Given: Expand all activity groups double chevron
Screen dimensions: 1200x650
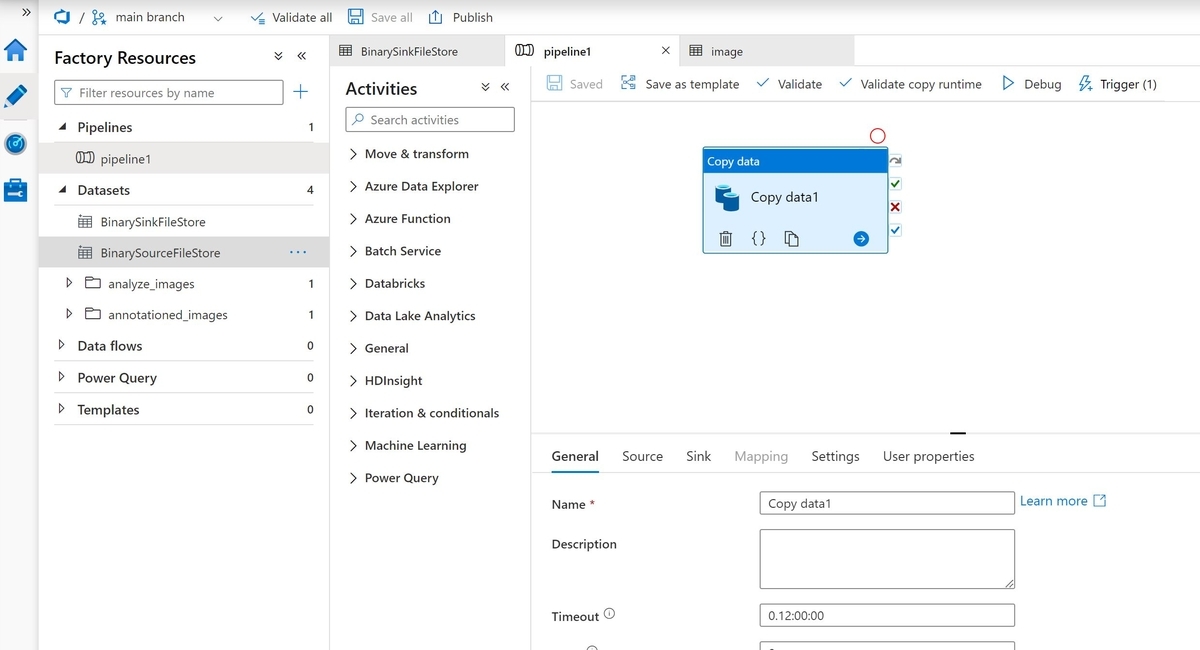Looking at the screenshot, I should point(485,88).
